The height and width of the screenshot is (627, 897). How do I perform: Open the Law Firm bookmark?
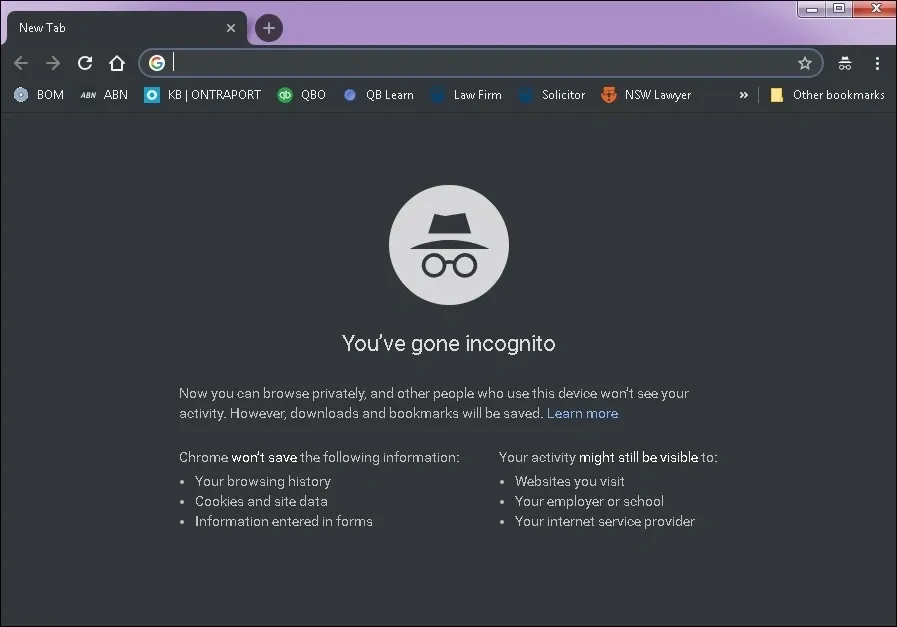point(466,95)
